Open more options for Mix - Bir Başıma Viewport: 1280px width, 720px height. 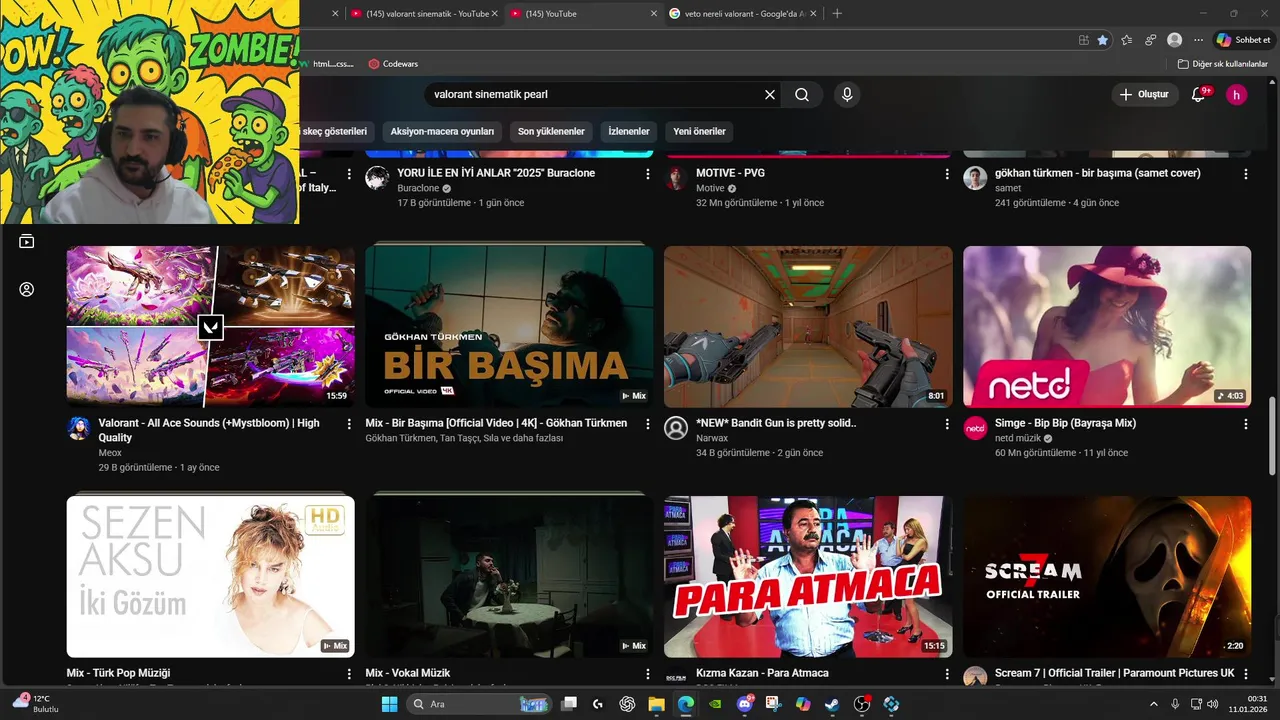pos(648,424)
